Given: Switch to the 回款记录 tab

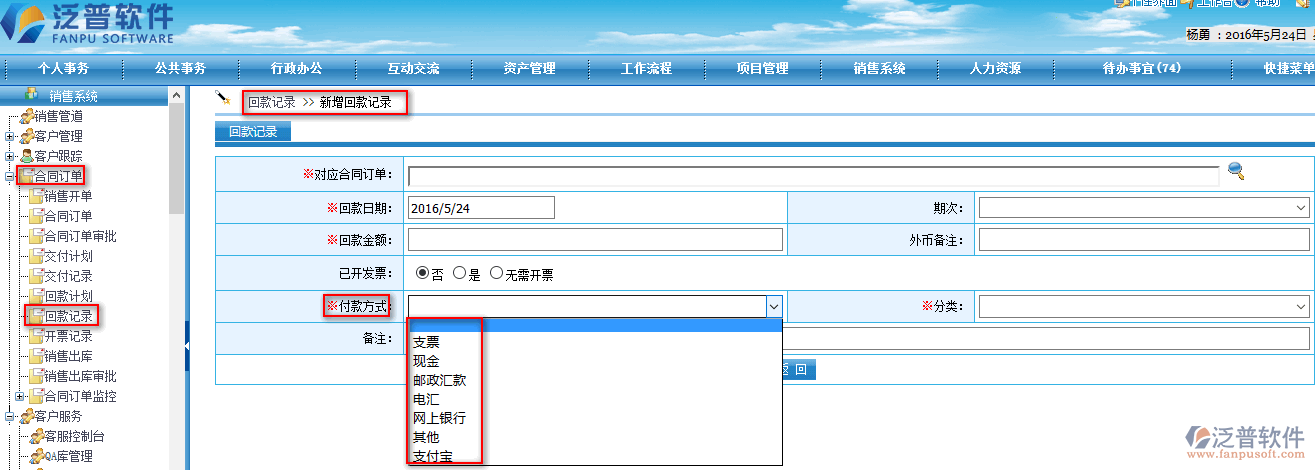Looking at the screenshot, I should pos(253,131).
